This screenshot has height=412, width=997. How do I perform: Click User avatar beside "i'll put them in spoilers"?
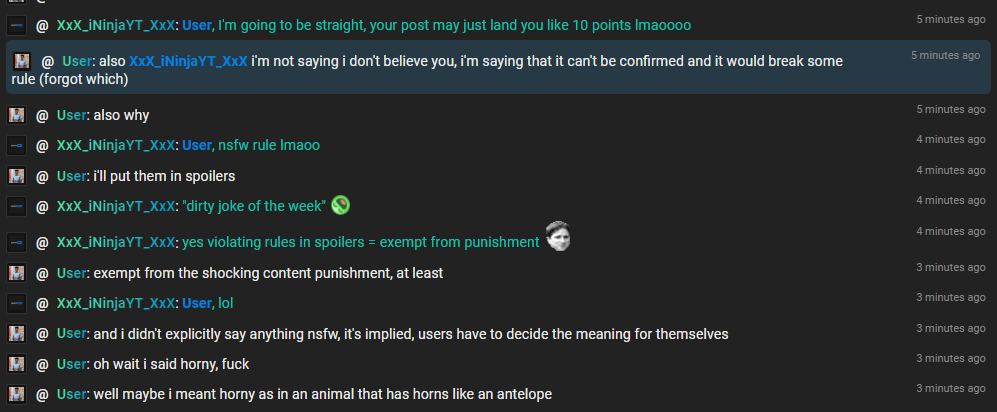17,175
